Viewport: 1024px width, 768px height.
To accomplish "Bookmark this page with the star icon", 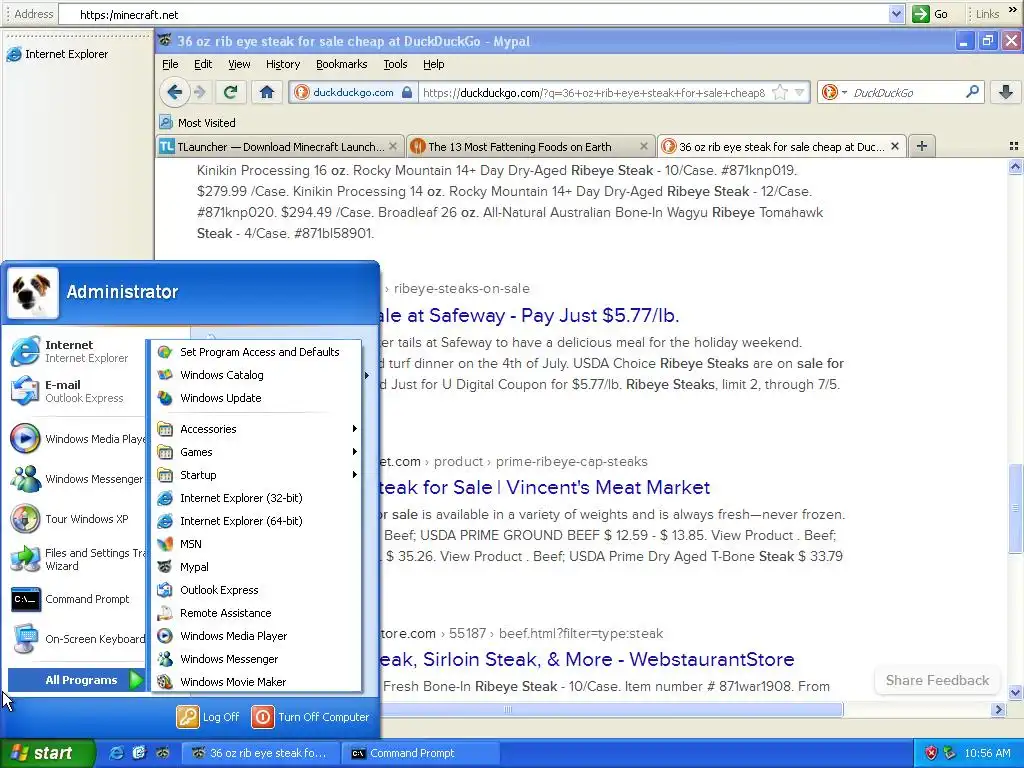I will click(779, 93).
